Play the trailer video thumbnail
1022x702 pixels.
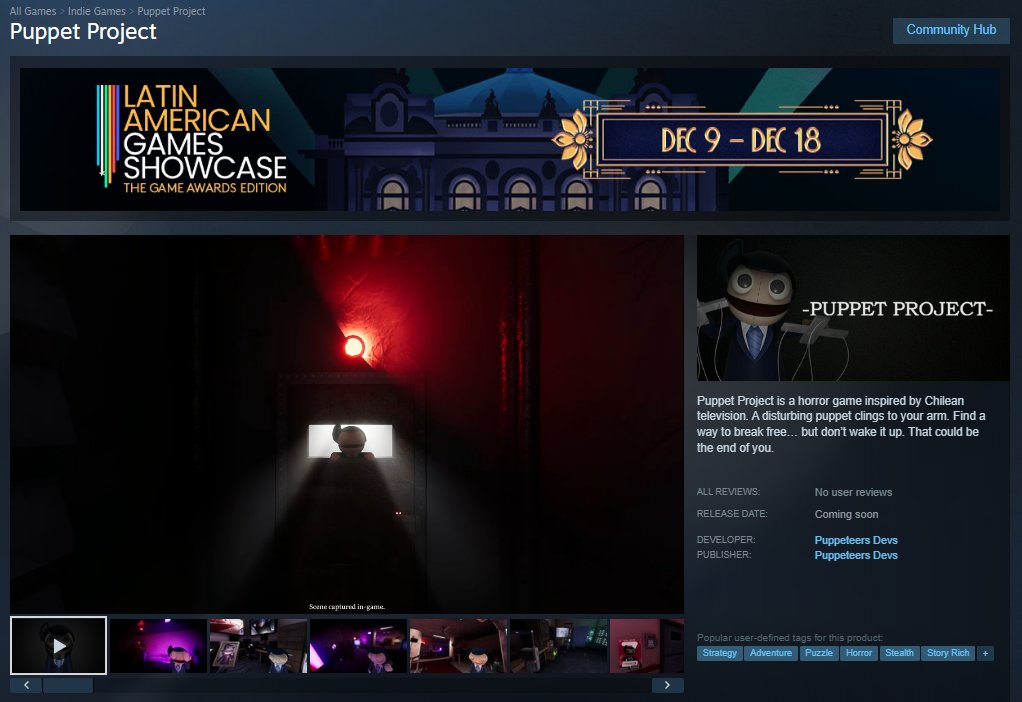[x=59, y=645]
